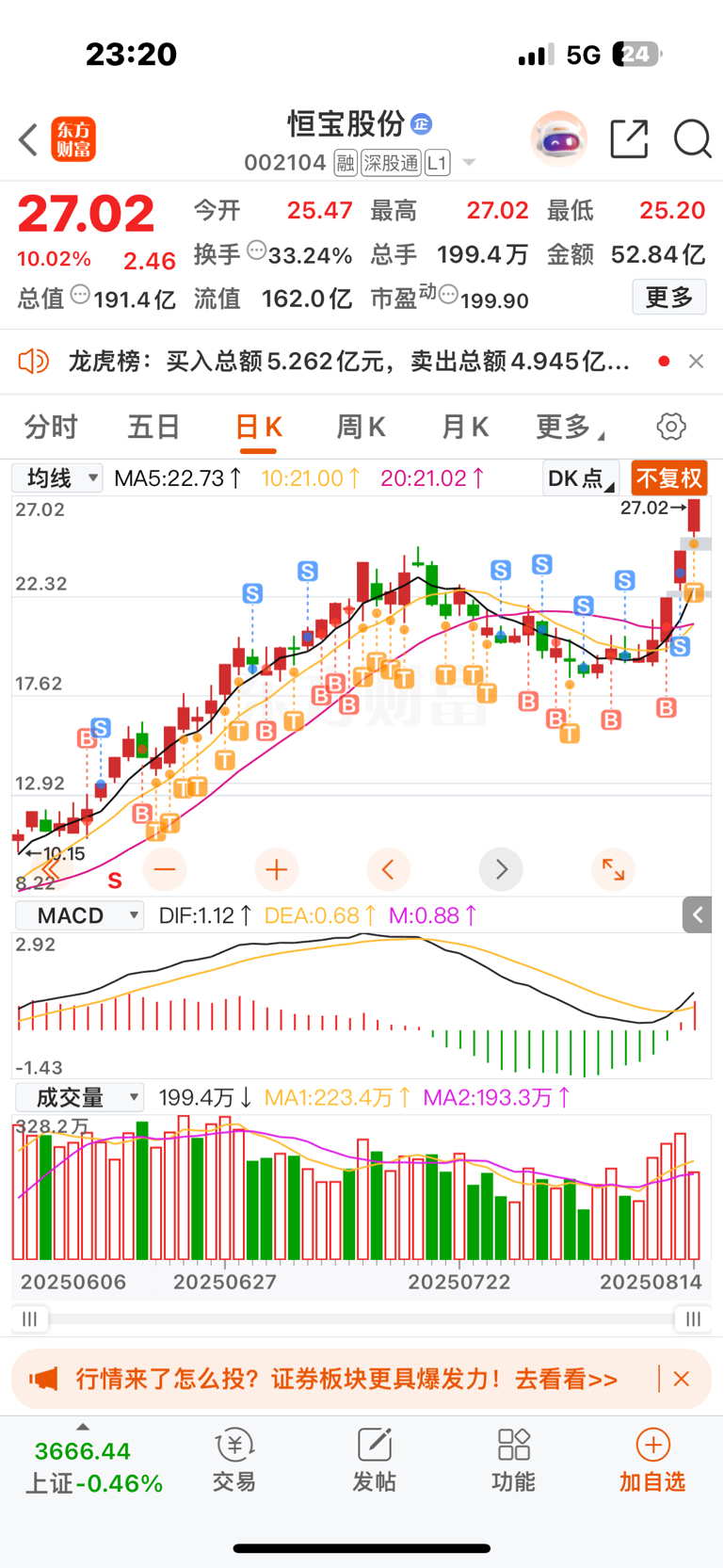Tap the MA1:223.4万 volume average
724x1568 pixels.
point(337,1097)
